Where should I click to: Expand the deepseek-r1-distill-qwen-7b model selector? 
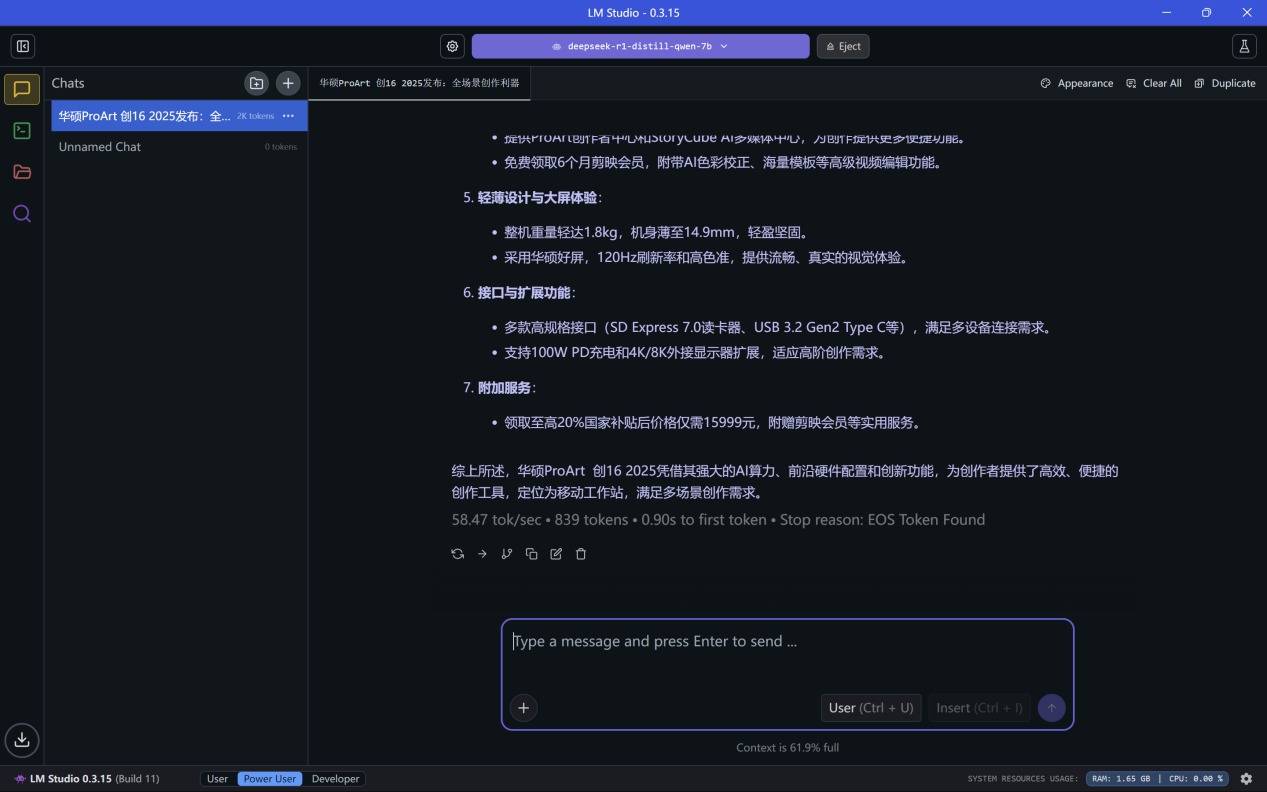coord(640,46)
